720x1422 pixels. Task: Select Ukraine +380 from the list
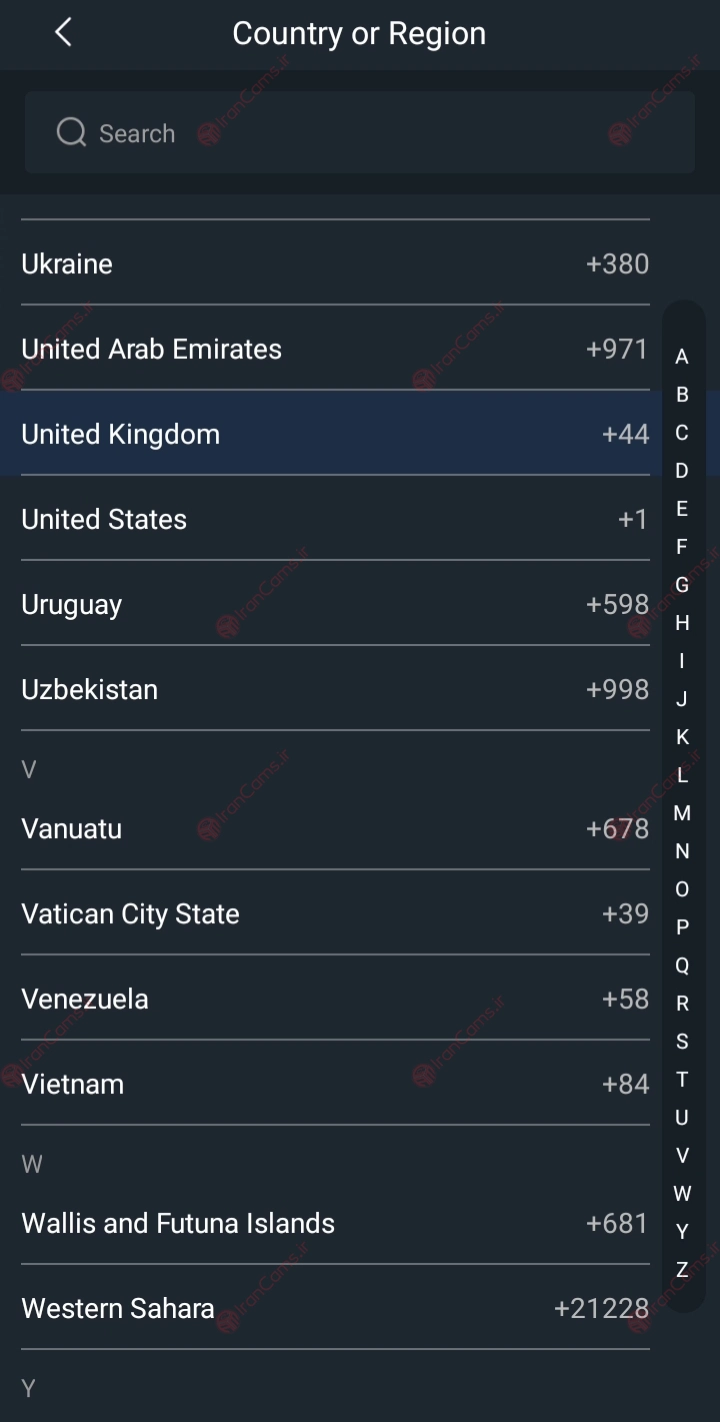tap(335, 263)
